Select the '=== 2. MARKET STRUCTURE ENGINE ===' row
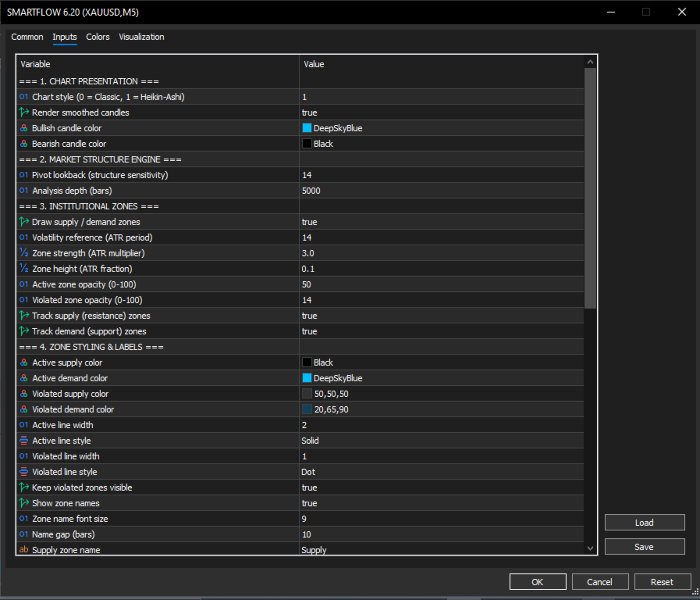 (x=300, y=159)
